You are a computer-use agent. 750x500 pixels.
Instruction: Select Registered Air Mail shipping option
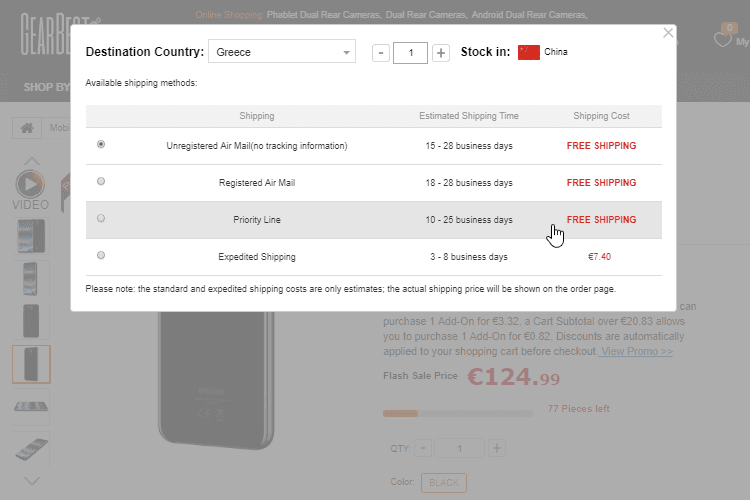point(101,182)
